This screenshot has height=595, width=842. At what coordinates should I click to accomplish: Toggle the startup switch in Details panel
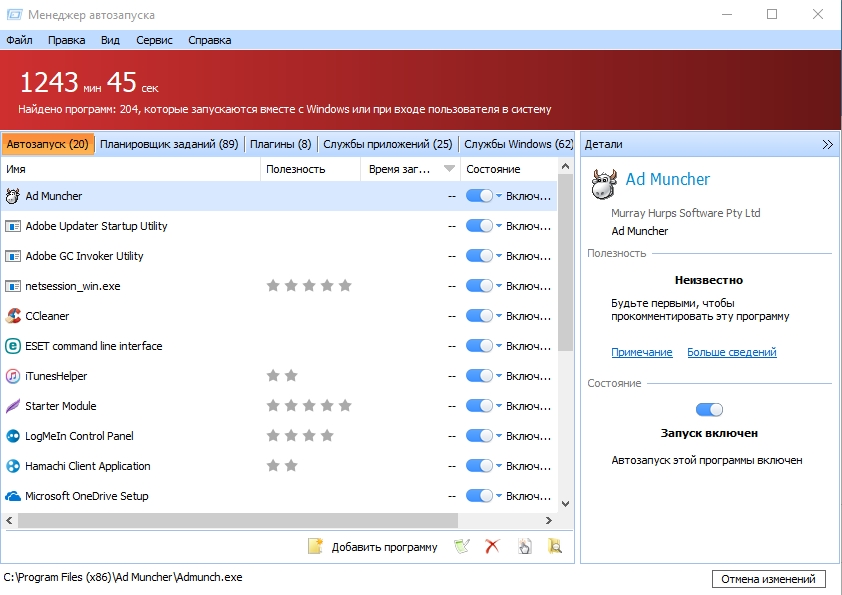709,409
